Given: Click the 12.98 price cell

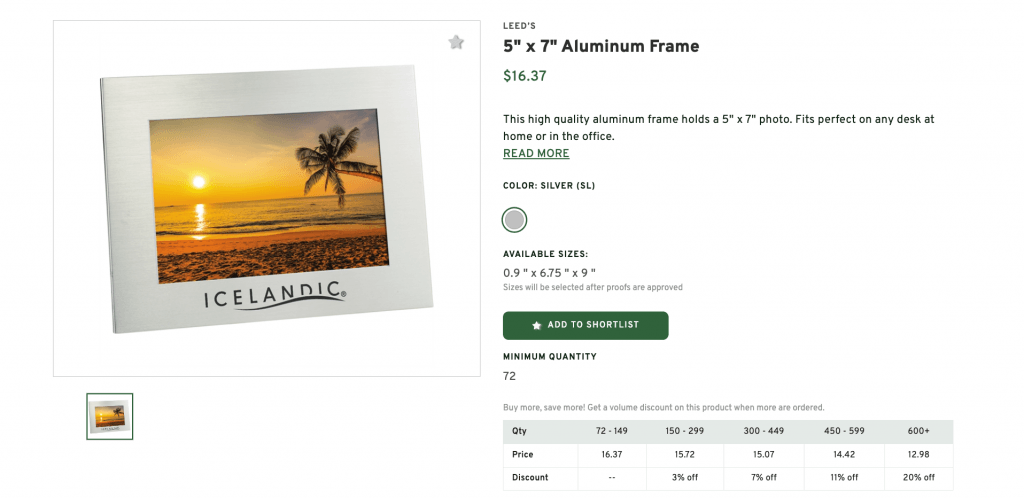Looking at the screenshot, I should click(x=918, y=454).
